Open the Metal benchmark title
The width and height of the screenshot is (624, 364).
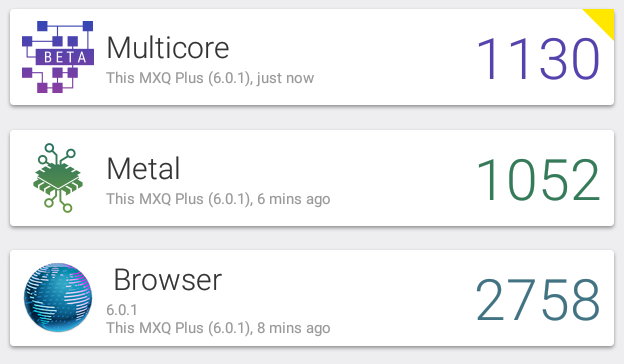143,169
